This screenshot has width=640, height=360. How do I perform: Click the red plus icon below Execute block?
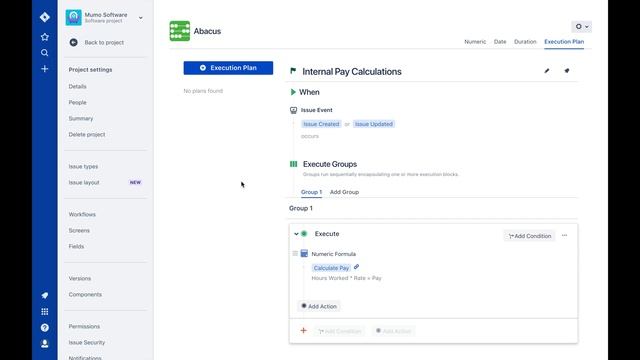[x=303, y=331]
